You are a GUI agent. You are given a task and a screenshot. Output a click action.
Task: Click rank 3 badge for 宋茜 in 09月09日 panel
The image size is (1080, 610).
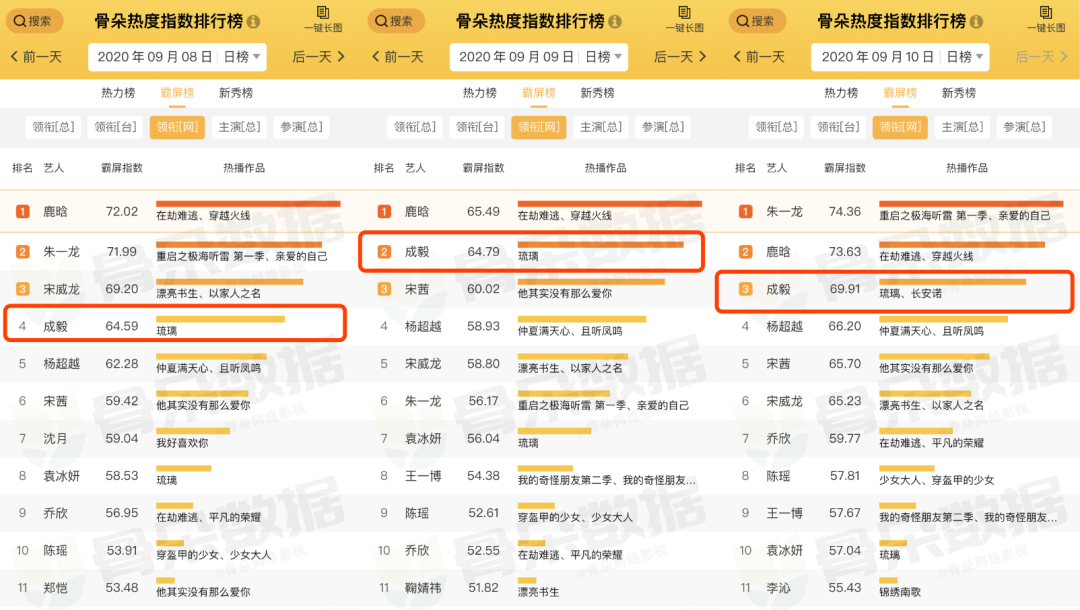click(x=384, y=289)
